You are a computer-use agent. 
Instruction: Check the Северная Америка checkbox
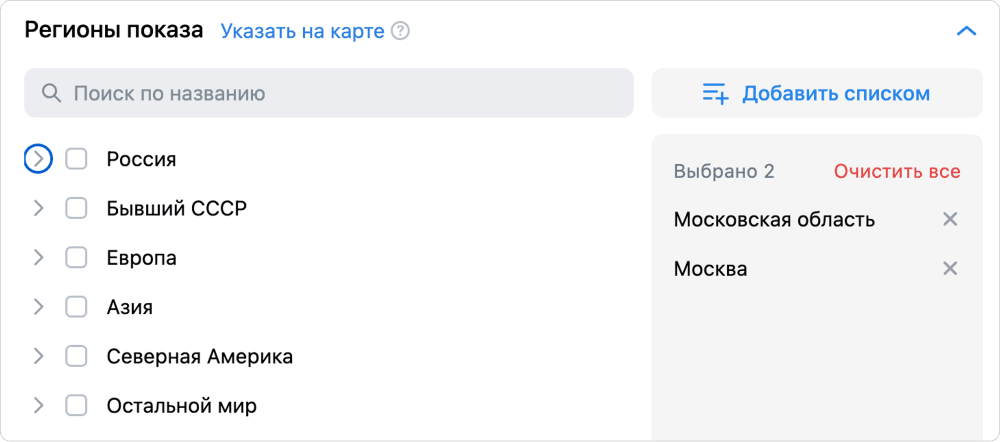(x=76, y=356)
